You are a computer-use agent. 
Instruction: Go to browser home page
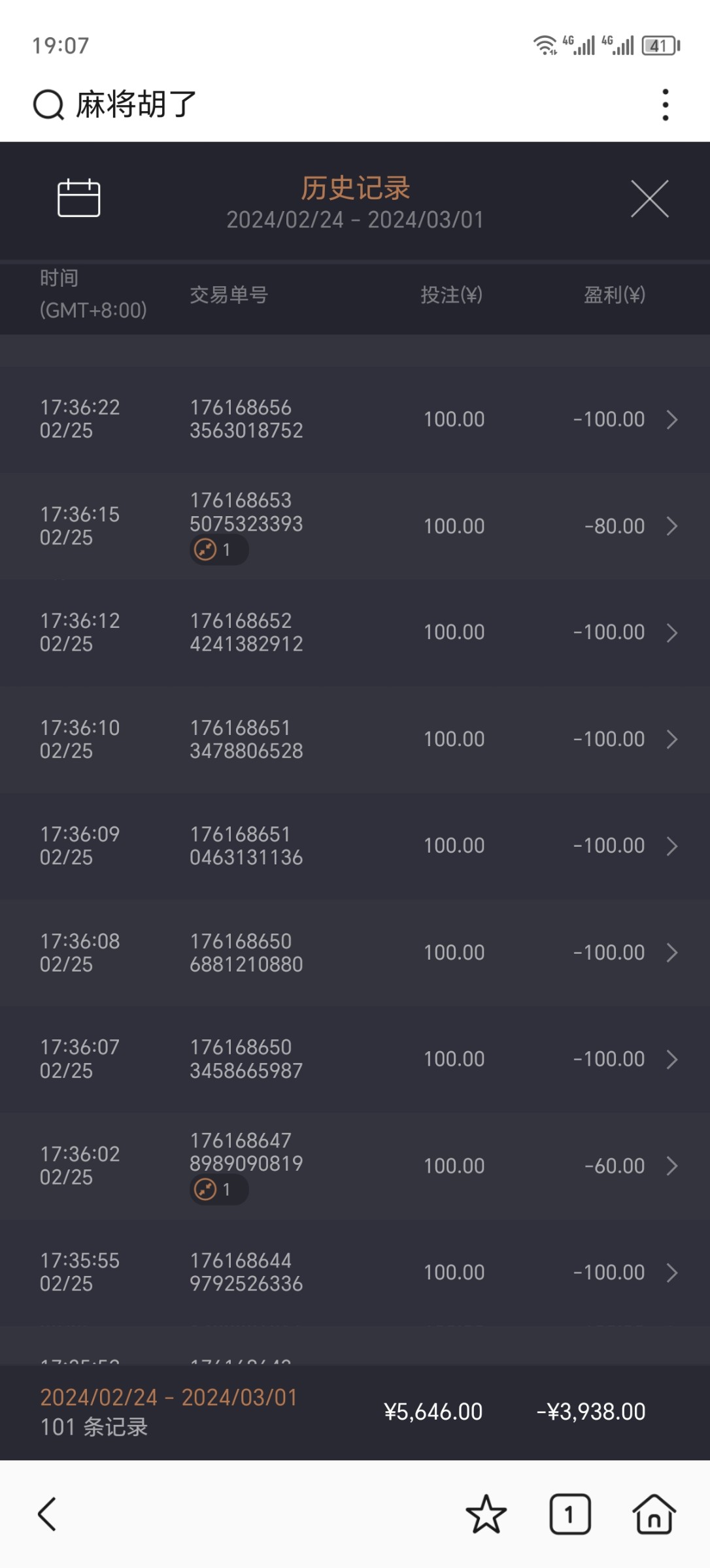coord(654,1514)
